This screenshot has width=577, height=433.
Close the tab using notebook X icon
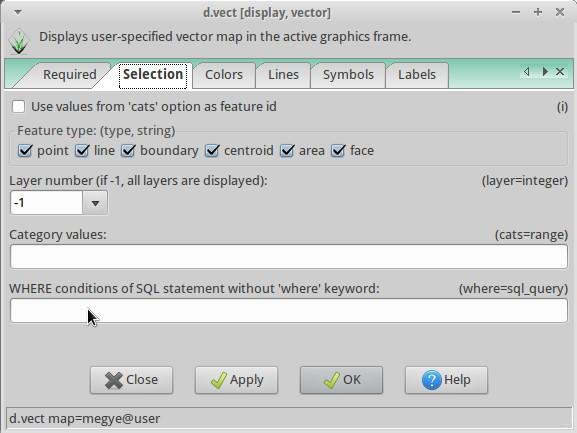coord(560,71)
